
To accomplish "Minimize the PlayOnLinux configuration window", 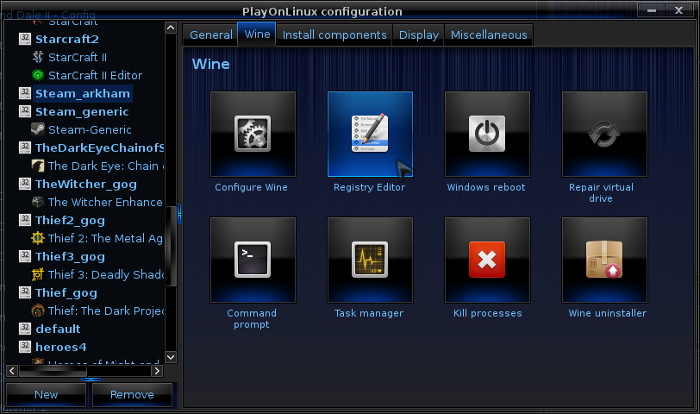I will 652,10.
